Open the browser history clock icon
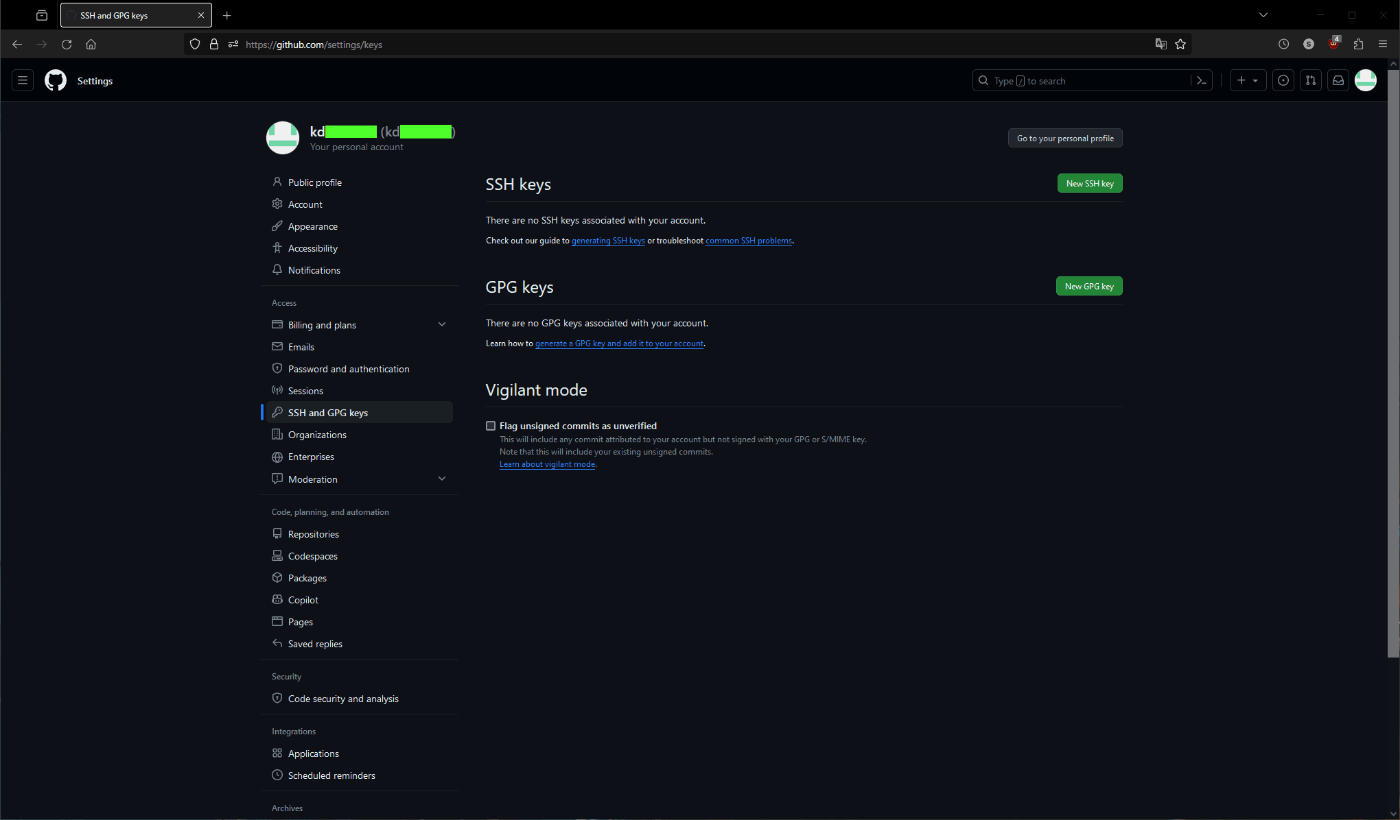The image size is (1400, 820). coord(1284,44)
